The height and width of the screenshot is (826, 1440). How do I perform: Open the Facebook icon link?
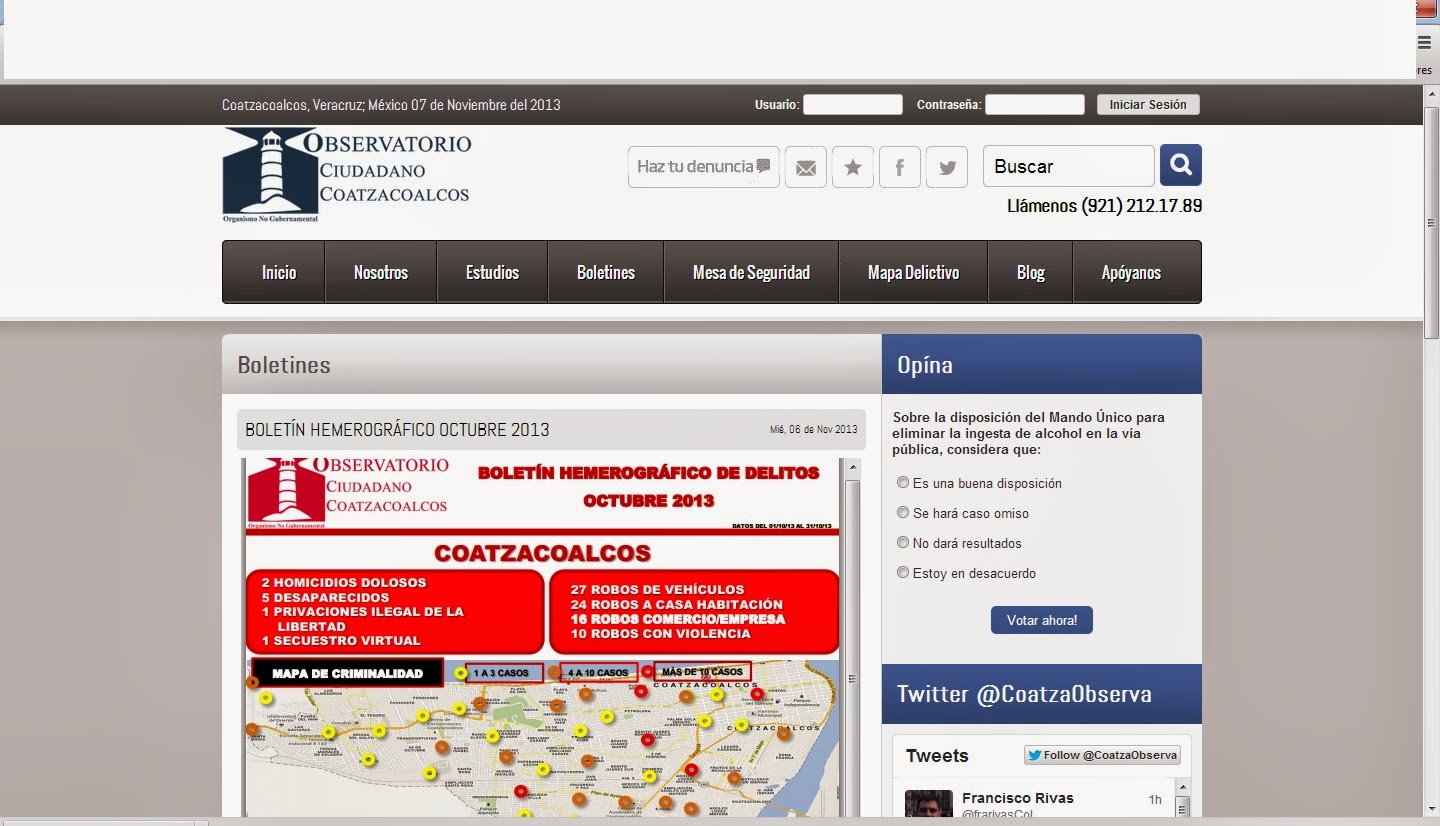pyautogui.click(x=900, y=167)
